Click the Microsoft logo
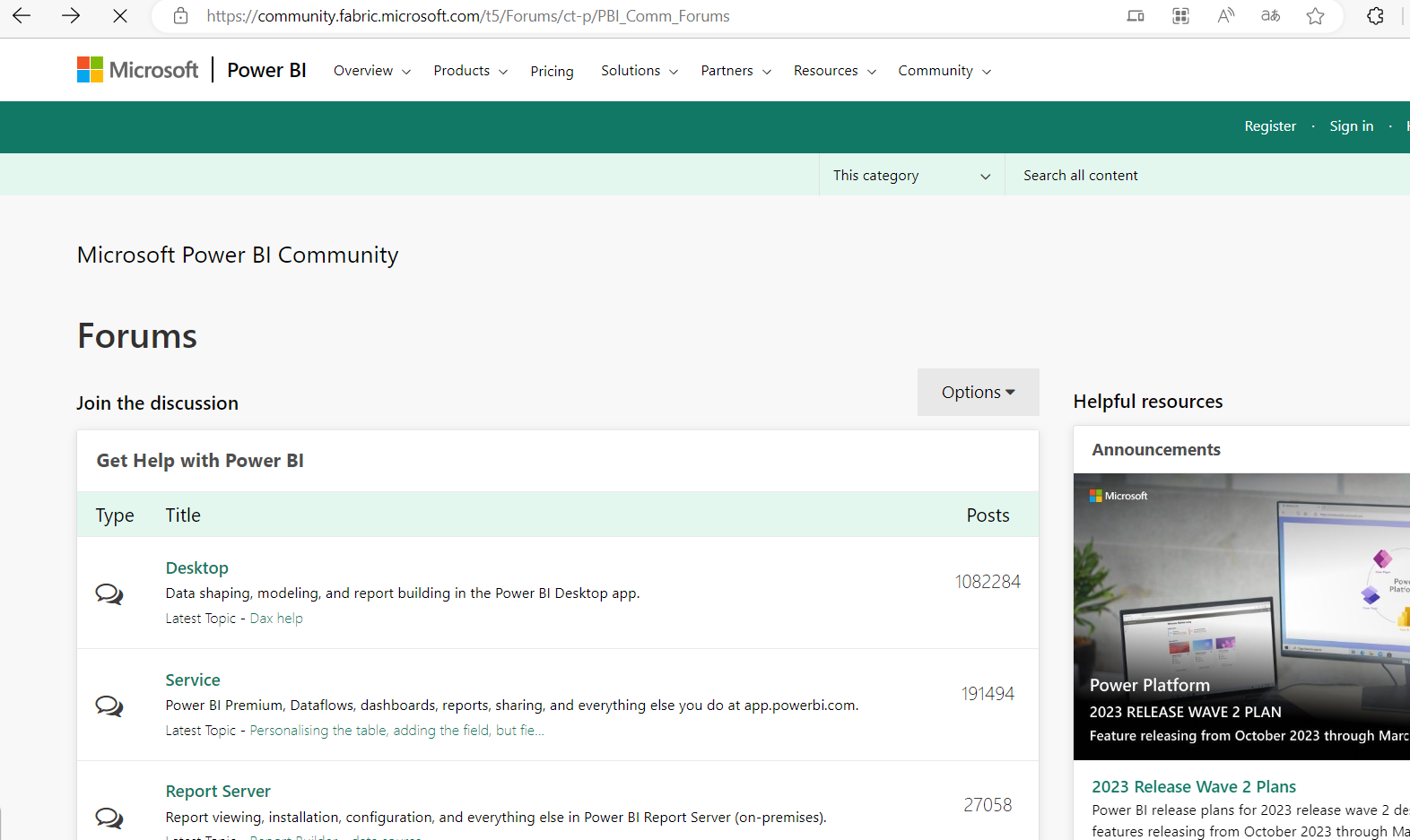1410x840 pixels. tap(137, 70)
